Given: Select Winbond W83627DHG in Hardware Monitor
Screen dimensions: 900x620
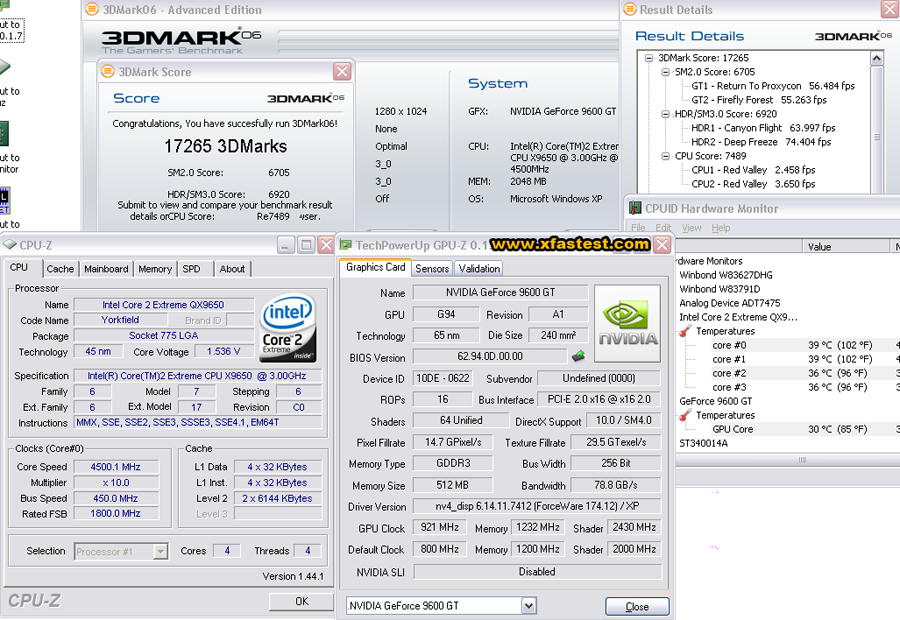Looking at the screenshot, I should (726, 275).
